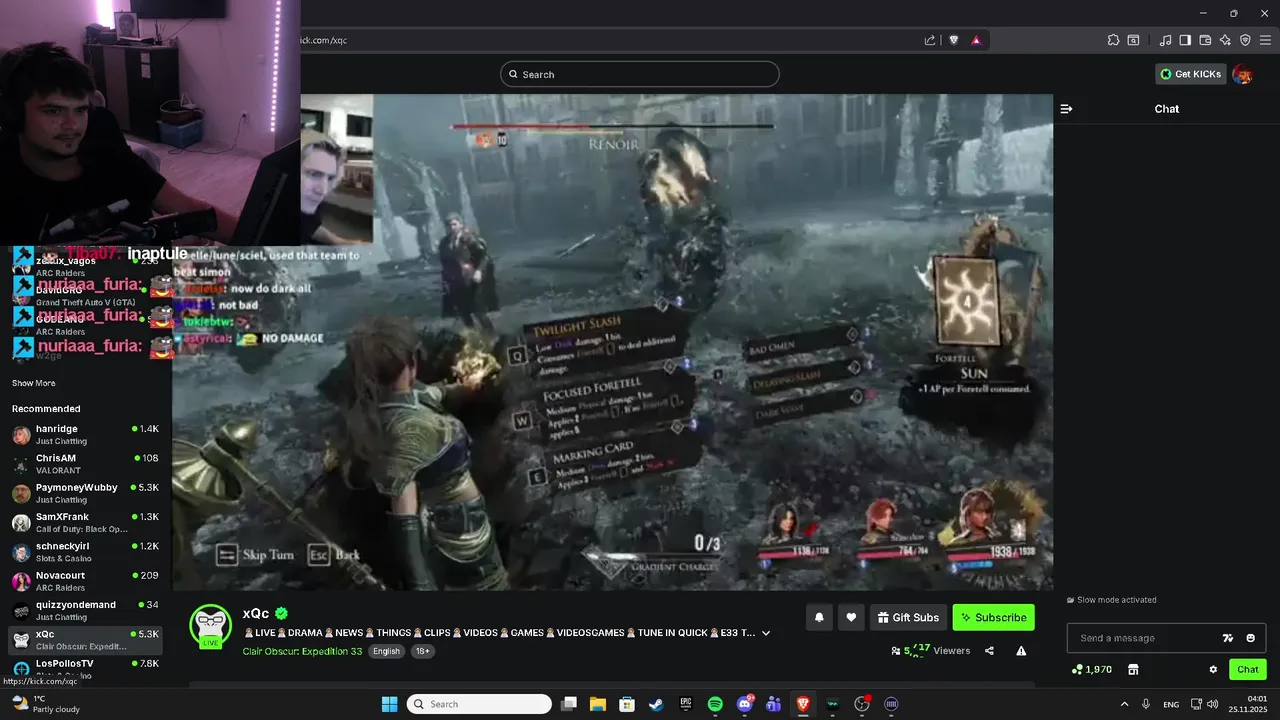Open Steam from taskbar
The width and height of the screenshot is (1280, 720).
coord(656,704)
